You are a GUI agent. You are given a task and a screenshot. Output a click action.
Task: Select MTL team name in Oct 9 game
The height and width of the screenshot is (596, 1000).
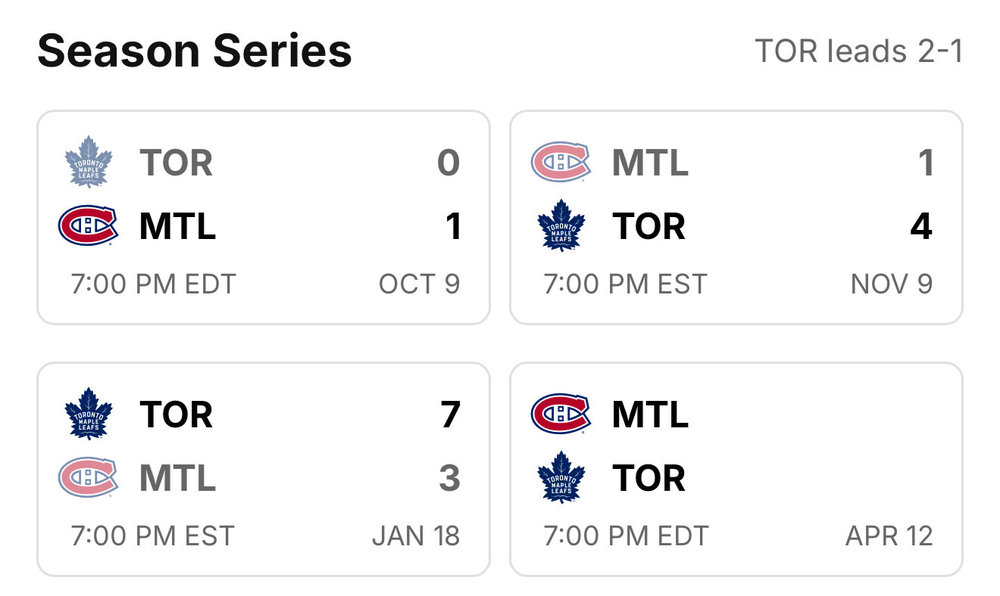(x=178, y=226)
